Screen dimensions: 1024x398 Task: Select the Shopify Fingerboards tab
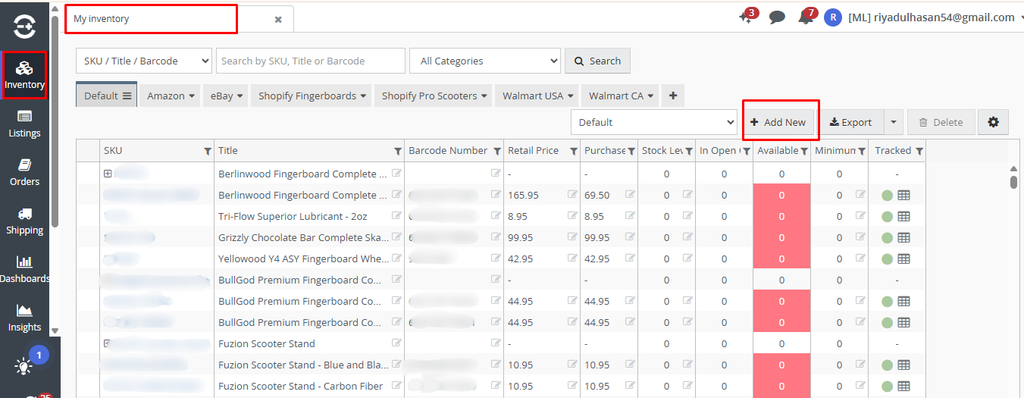pos(312,95)
